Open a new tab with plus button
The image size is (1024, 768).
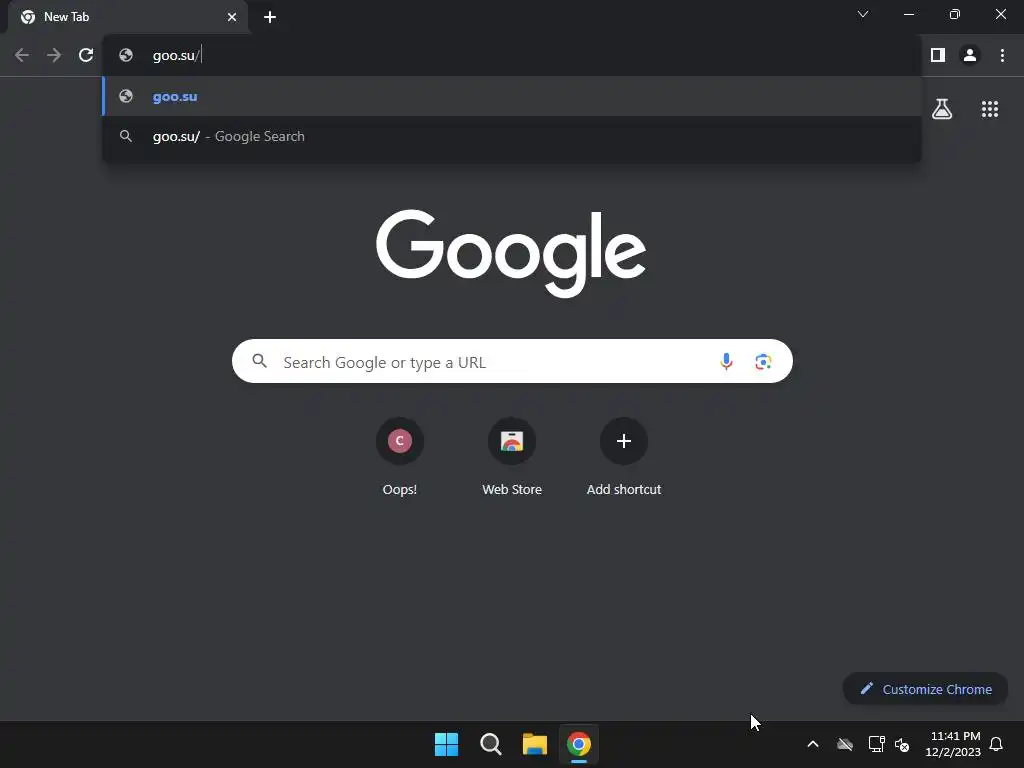(x=270, y=17)
